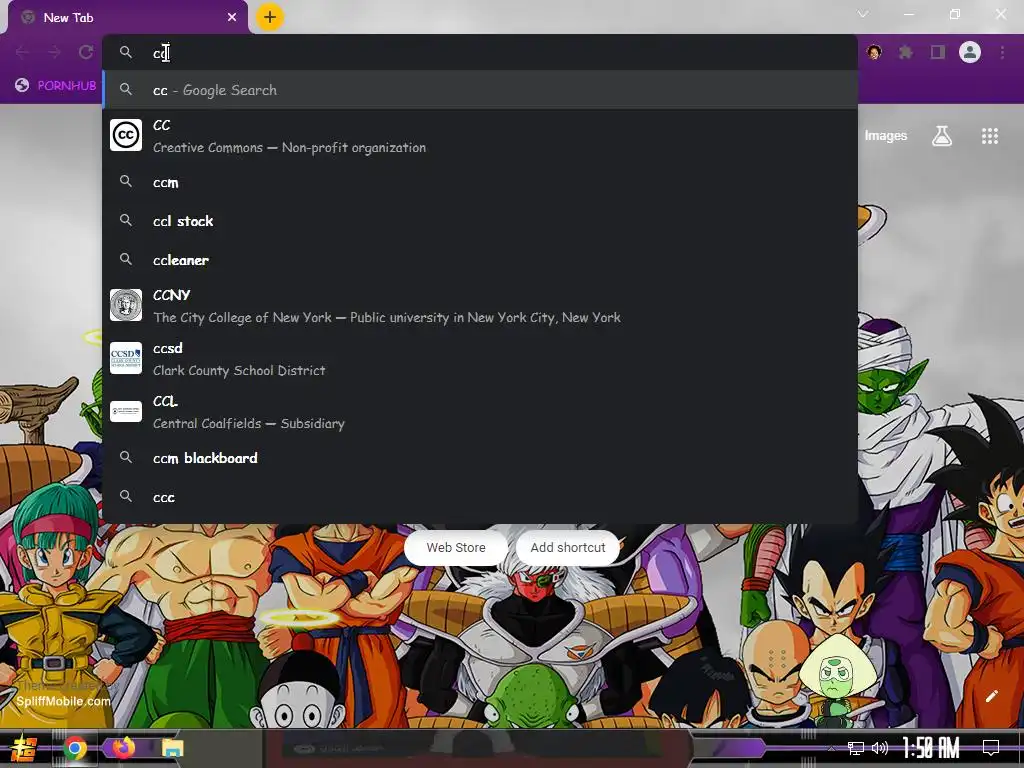1024x768 pixels.
Task: Select the CCNY City College suggestion
Action: coord(480,306)
